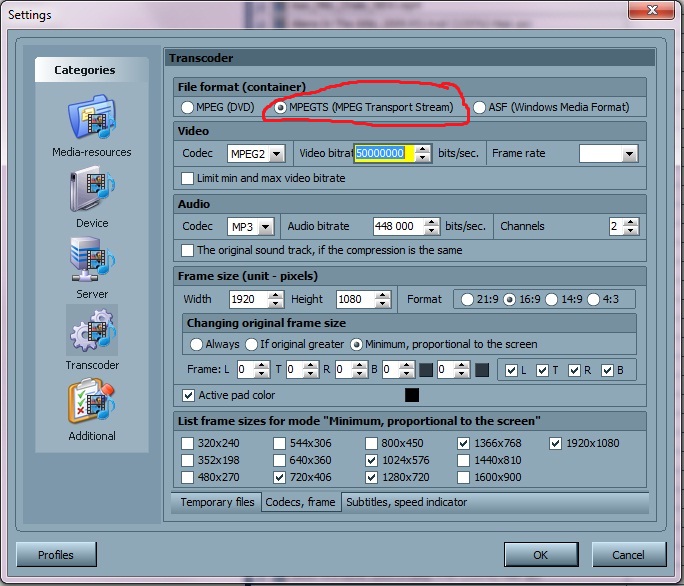Open the Additional settings category
The width and height of the screenshot is (684, 586).
92,404
